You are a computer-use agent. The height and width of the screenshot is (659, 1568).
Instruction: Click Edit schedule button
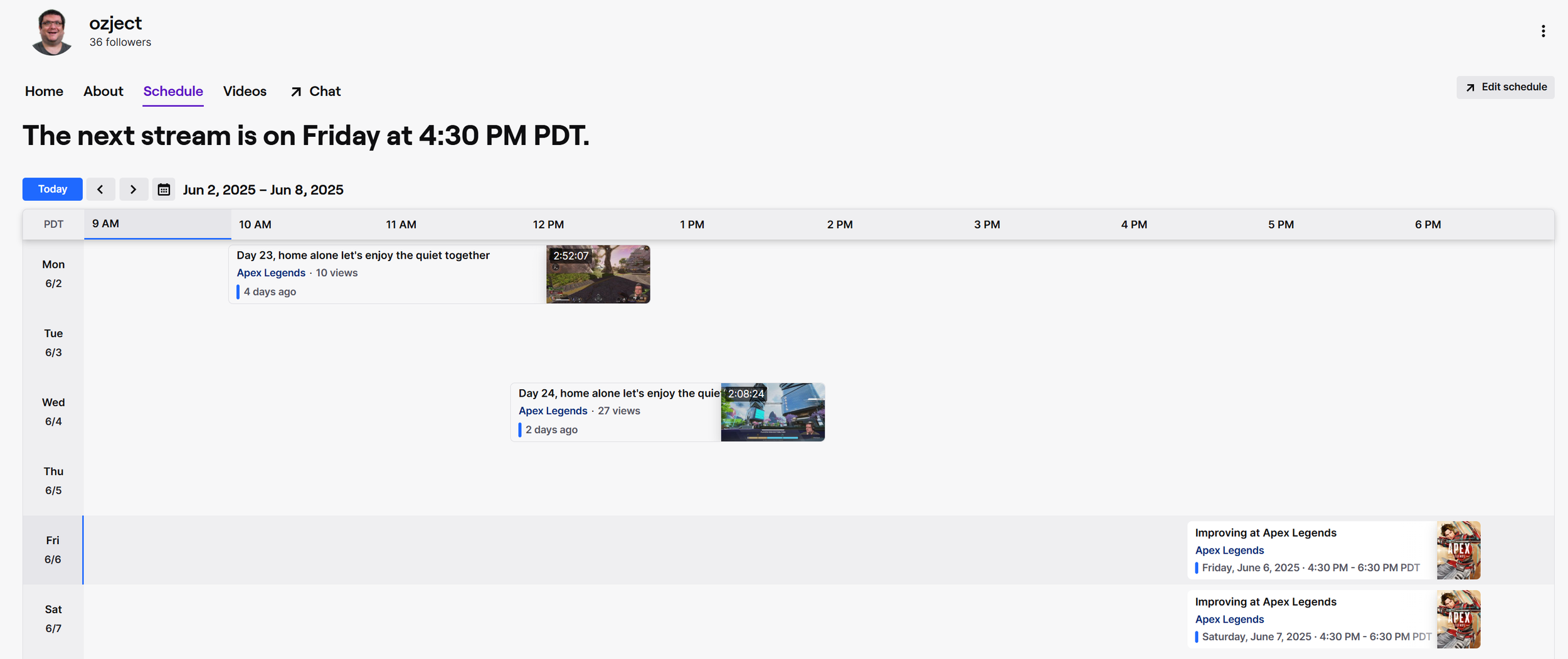pos(1505,87)
